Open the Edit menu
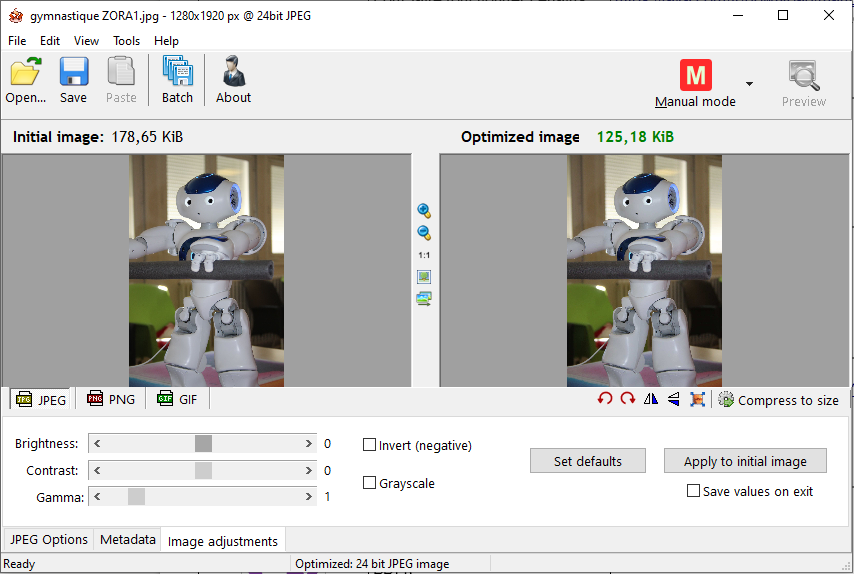This screenshot has height=574, width=854. coord(50,41)
